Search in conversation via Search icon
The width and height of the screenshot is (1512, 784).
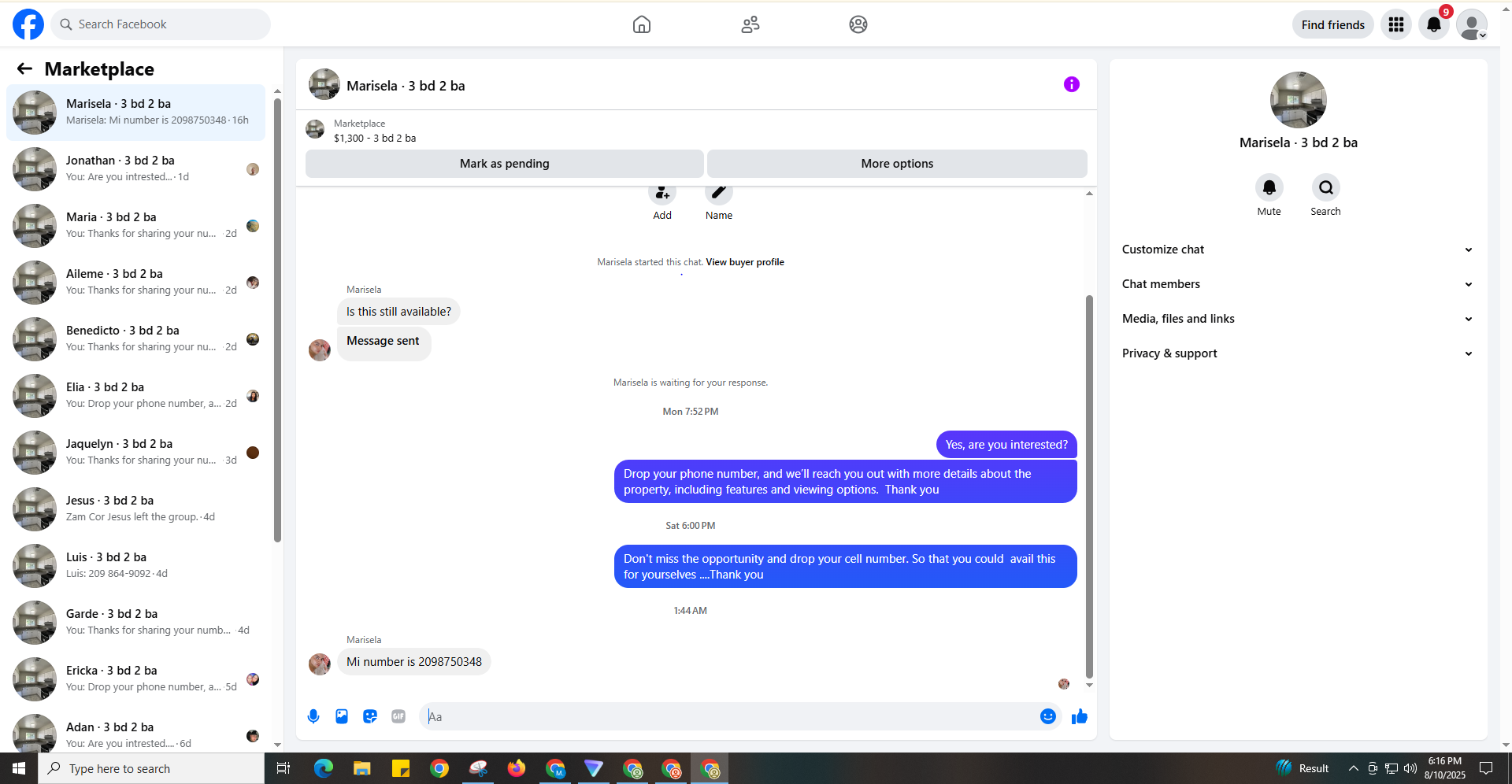pos(1326,187)
